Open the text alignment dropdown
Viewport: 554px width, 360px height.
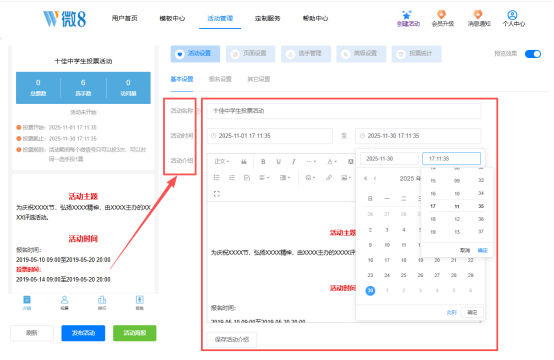[x=264, y=178]
